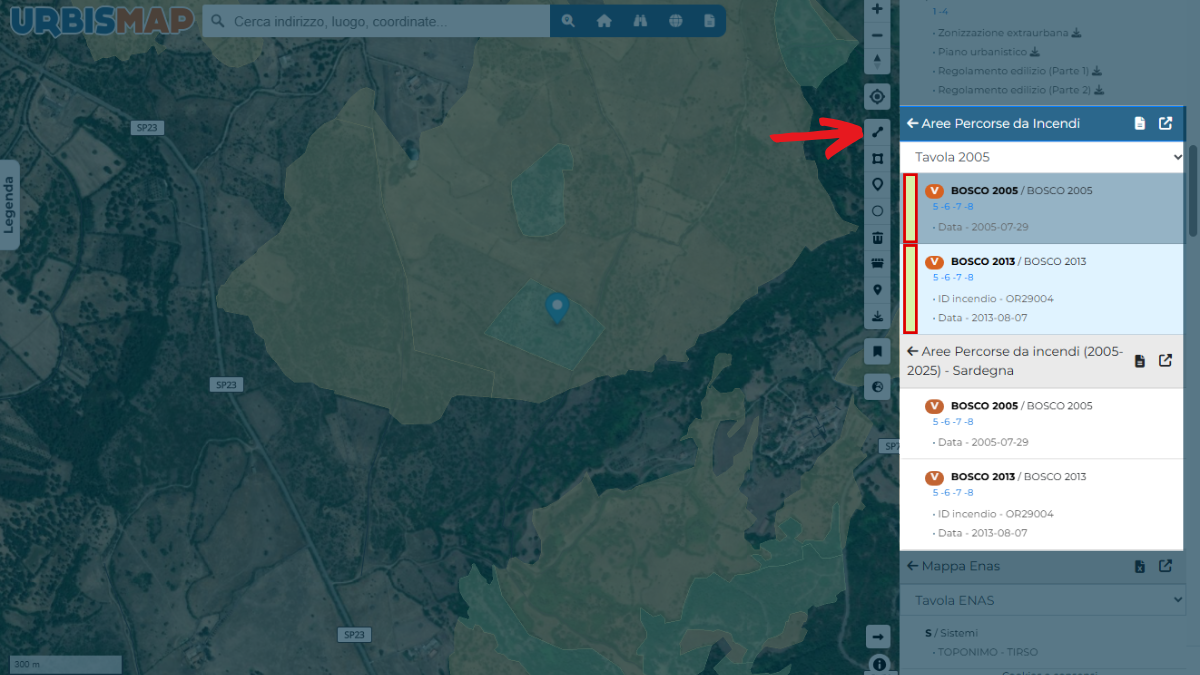
Task: Click the blue location pin on the map
Action: [556, 307]
